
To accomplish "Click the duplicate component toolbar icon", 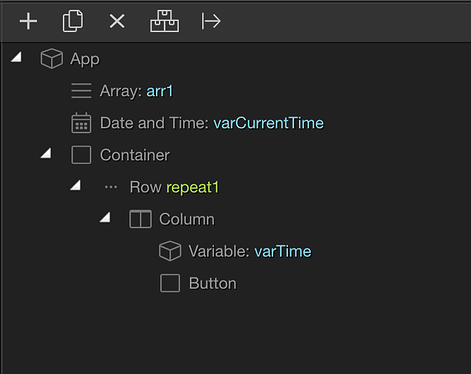I will click(73, 21).
